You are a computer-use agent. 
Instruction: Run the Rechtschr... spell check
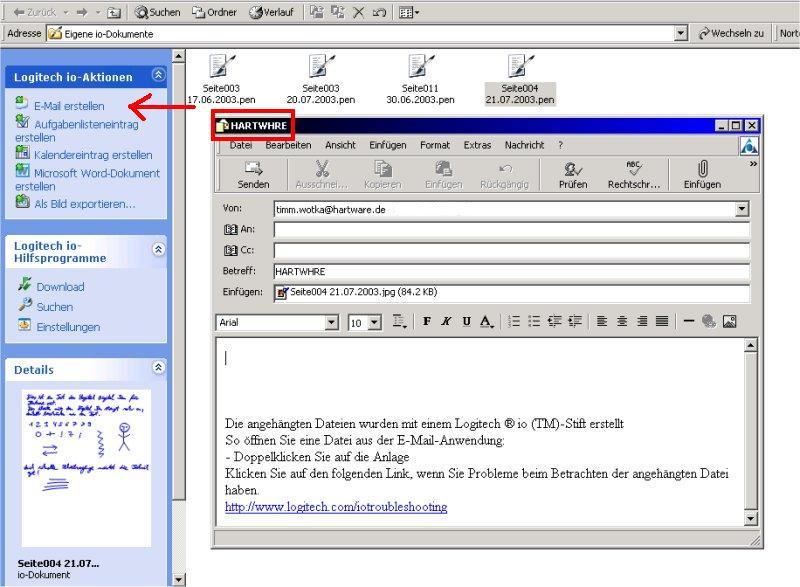(x=634, y=174)
